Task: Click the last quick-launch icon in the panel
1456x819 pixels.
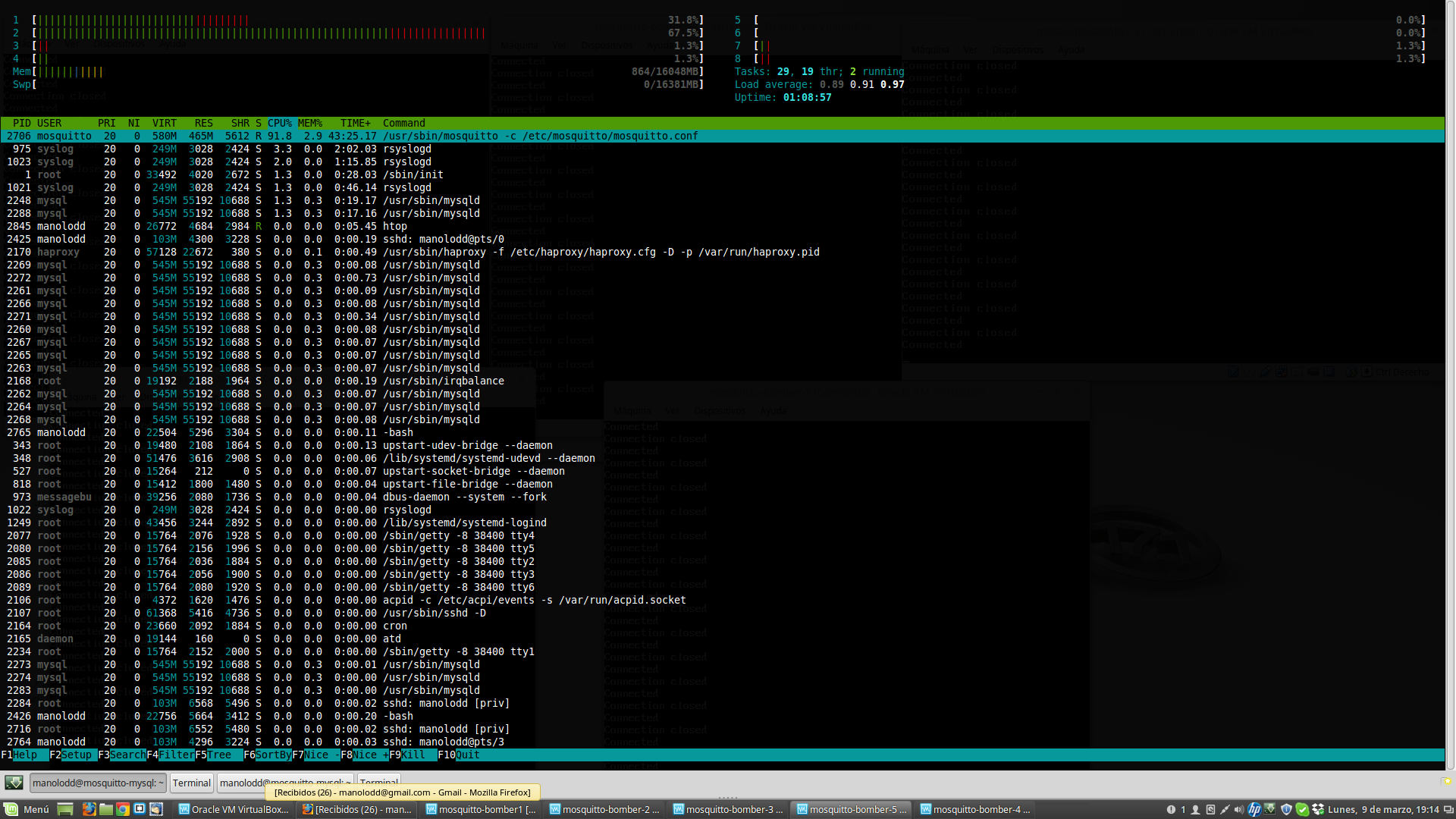Action: tap(156, 809)
